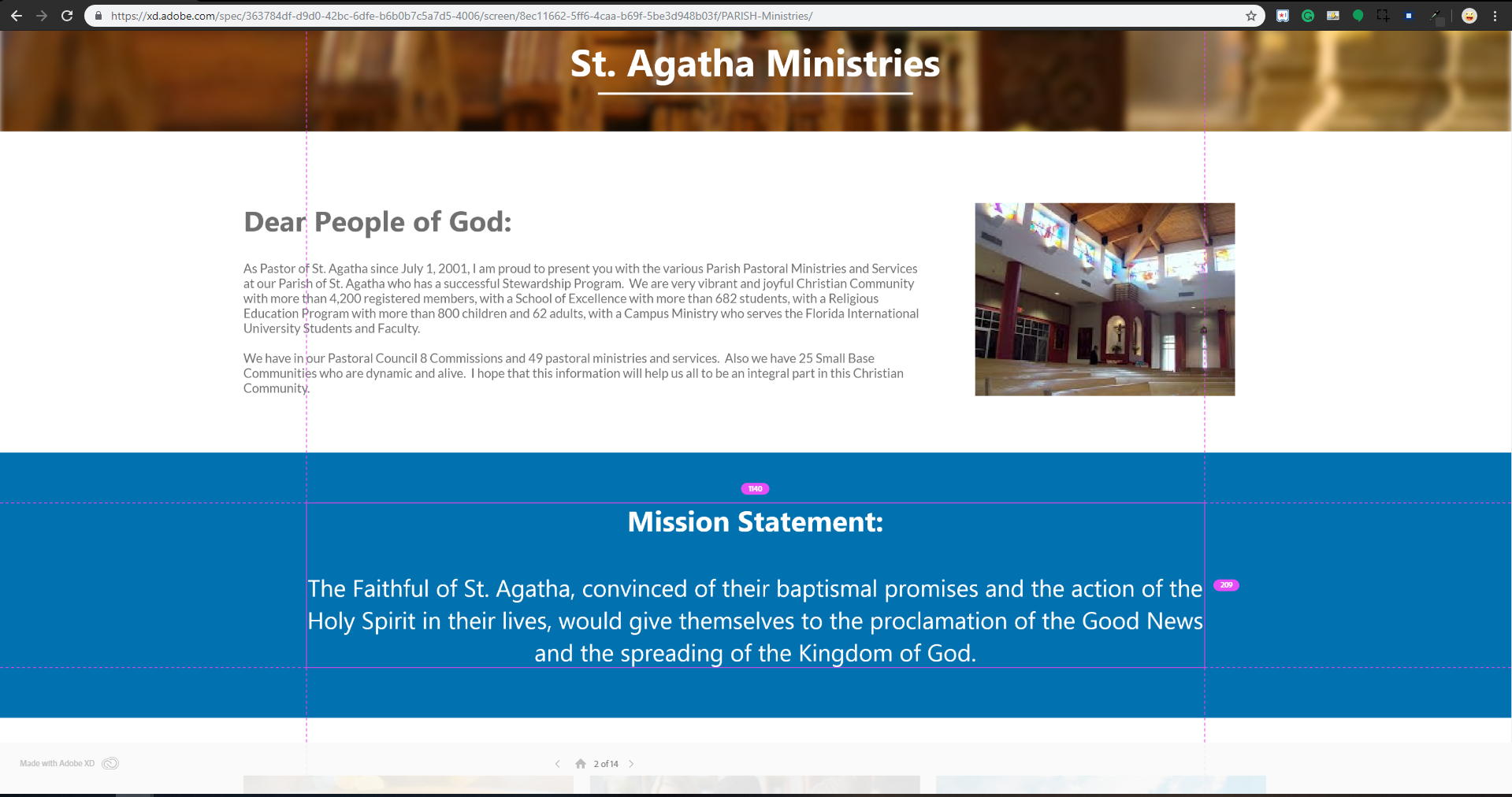
Task: Open the Chrome profile avatar
Action: point(1469,16)
